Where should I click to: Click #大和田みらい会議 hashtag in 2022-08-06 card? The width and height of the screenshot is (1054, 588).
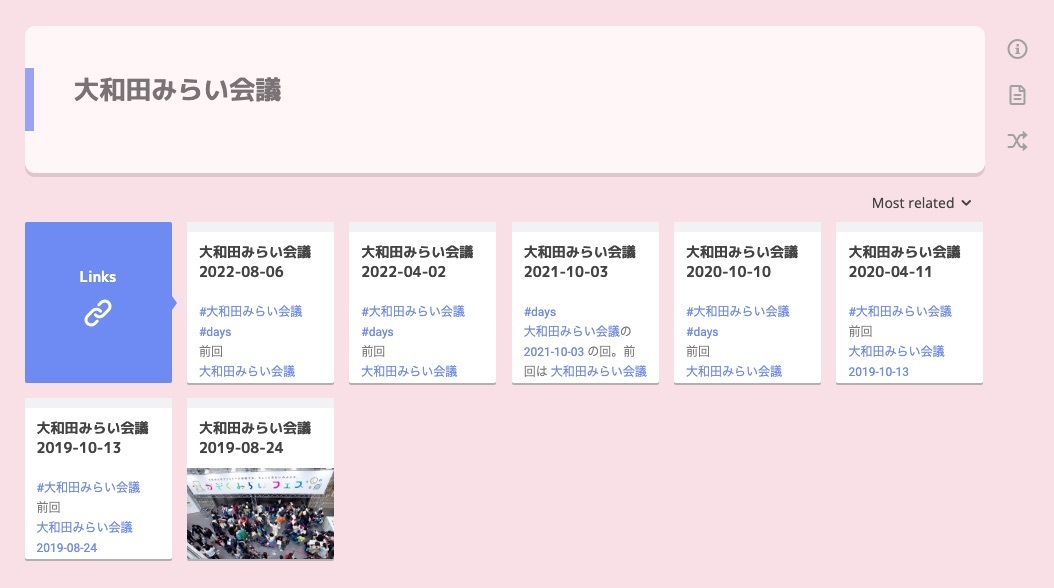click(x=251, y=311)
